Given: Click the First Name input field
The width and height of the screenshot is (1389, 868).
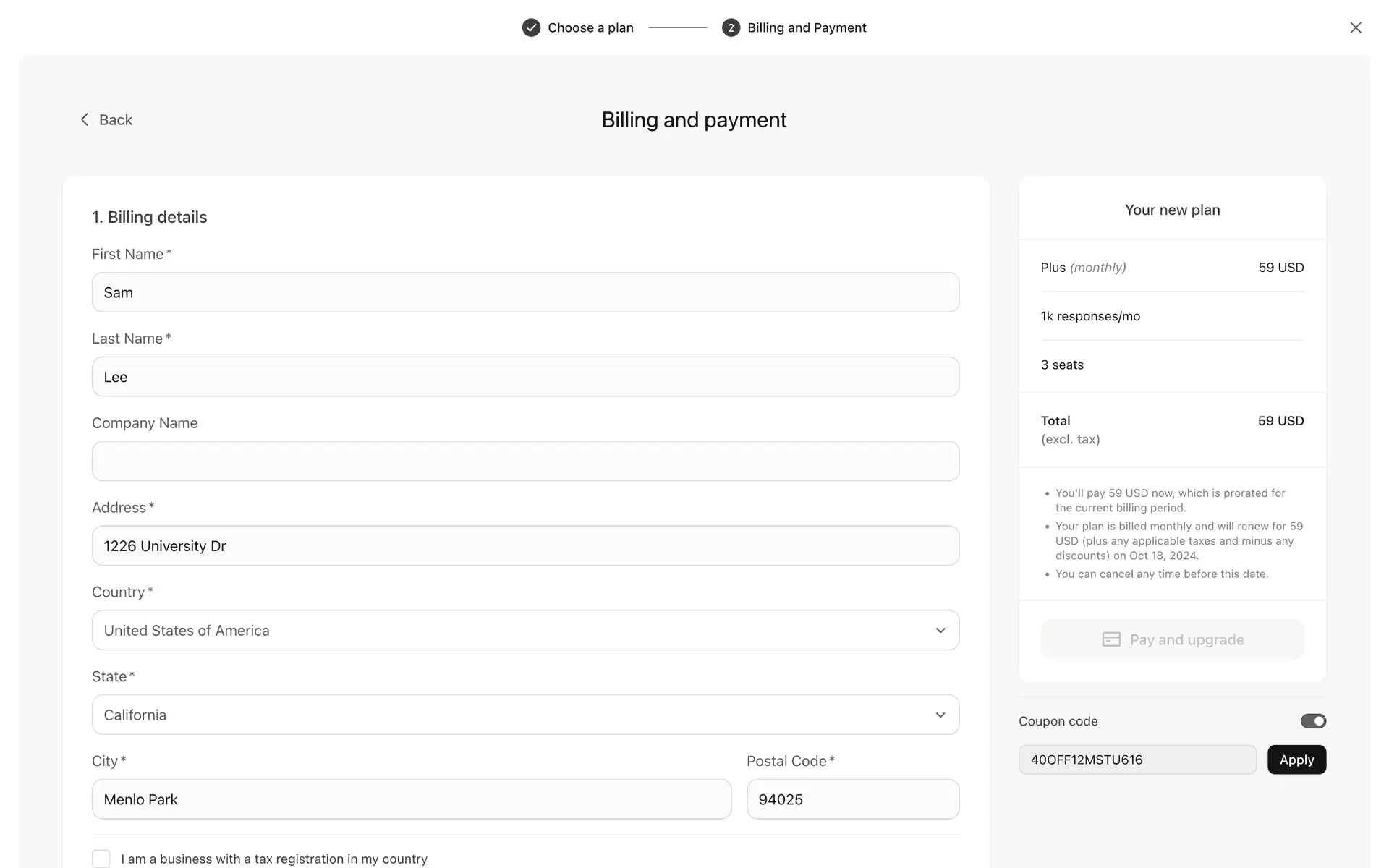Looking at the screenshot, I should [x=525, y=292].
